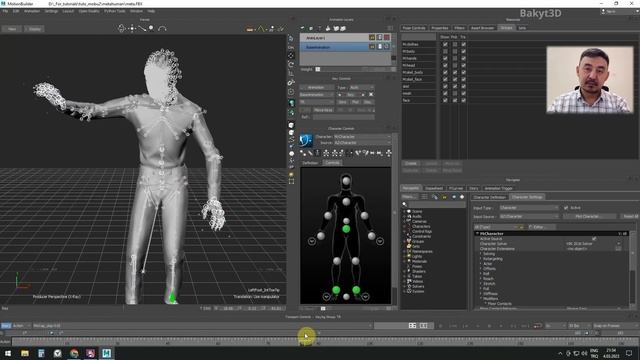The image size is (640, 360).
Task: Toggle Trs checkbox for M:head group
Action: (463, 65)
